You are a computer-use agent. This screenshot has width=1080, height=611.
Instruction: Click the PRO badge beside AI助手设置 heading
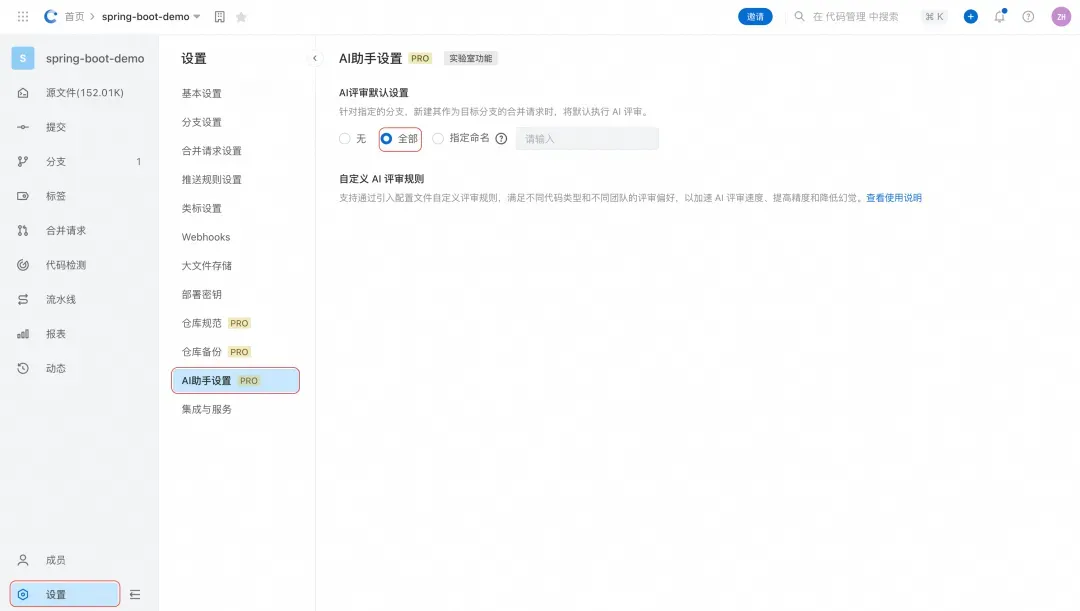pyautogui.click(x=420, y=59)
